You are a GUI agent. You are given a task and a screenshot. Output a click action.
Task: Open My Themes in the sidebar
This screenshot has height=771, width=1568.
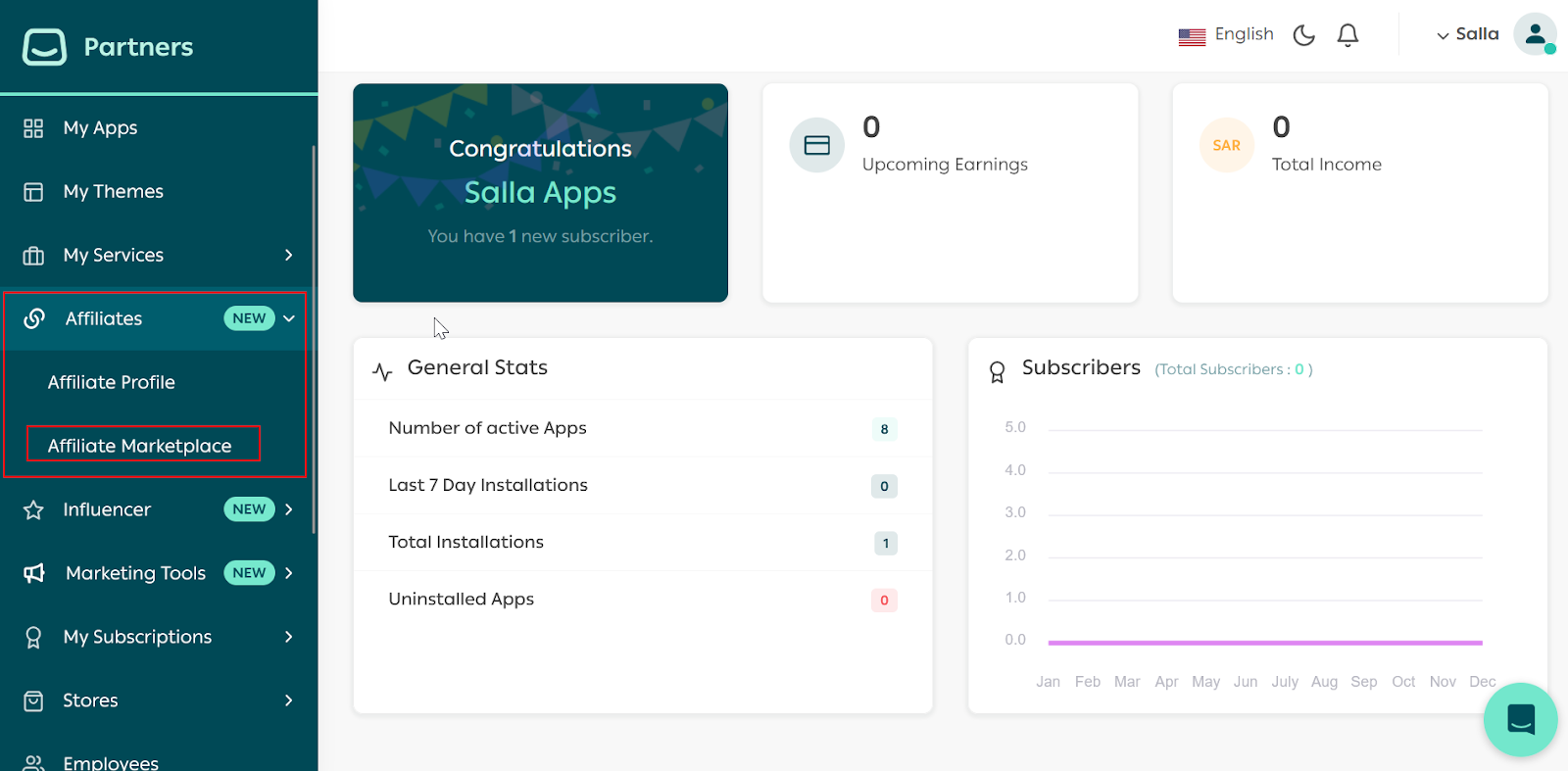[x=113, y=191]
